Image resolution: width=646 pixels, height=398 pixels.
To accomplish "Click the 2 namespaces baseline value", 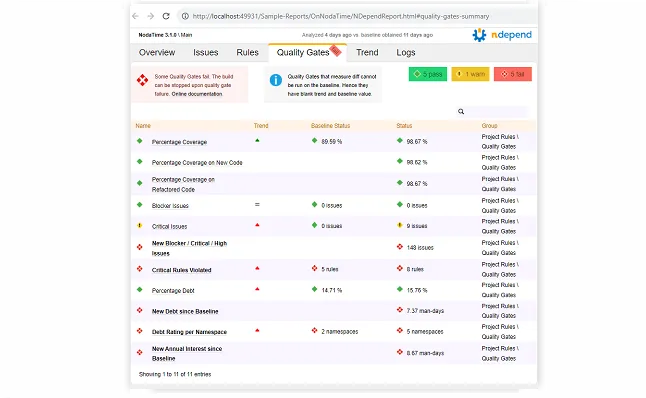I will pyautogui.click(x=340, y=332).
